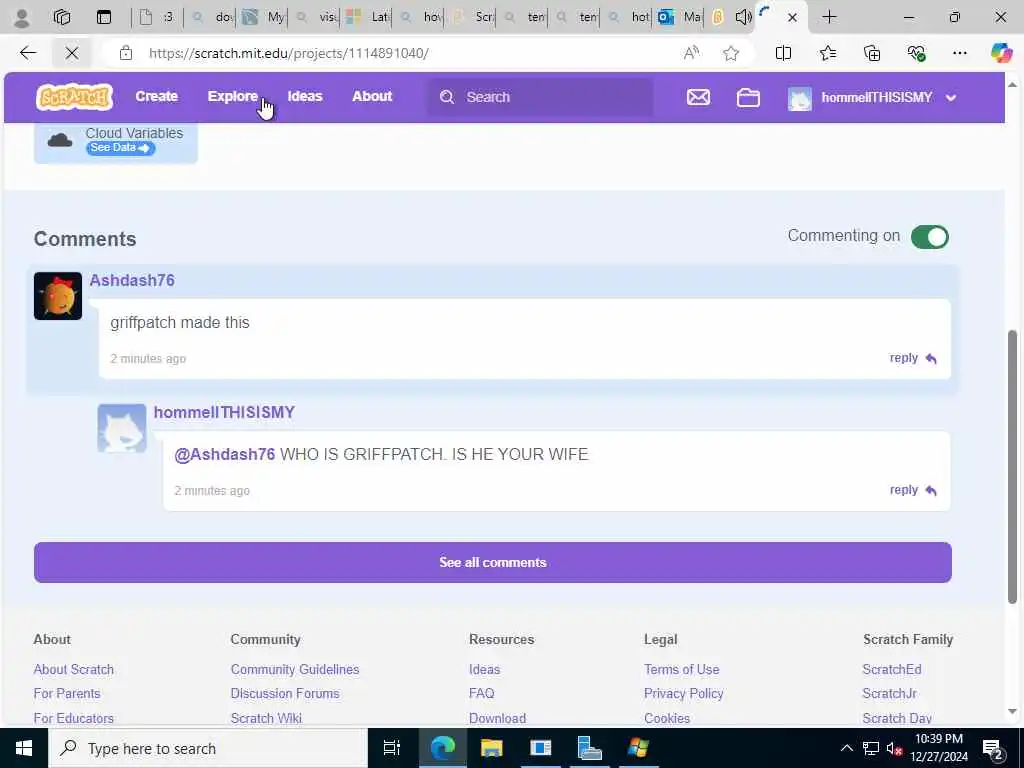
Task: Close the current active browser tab
Action: [792, 18]
